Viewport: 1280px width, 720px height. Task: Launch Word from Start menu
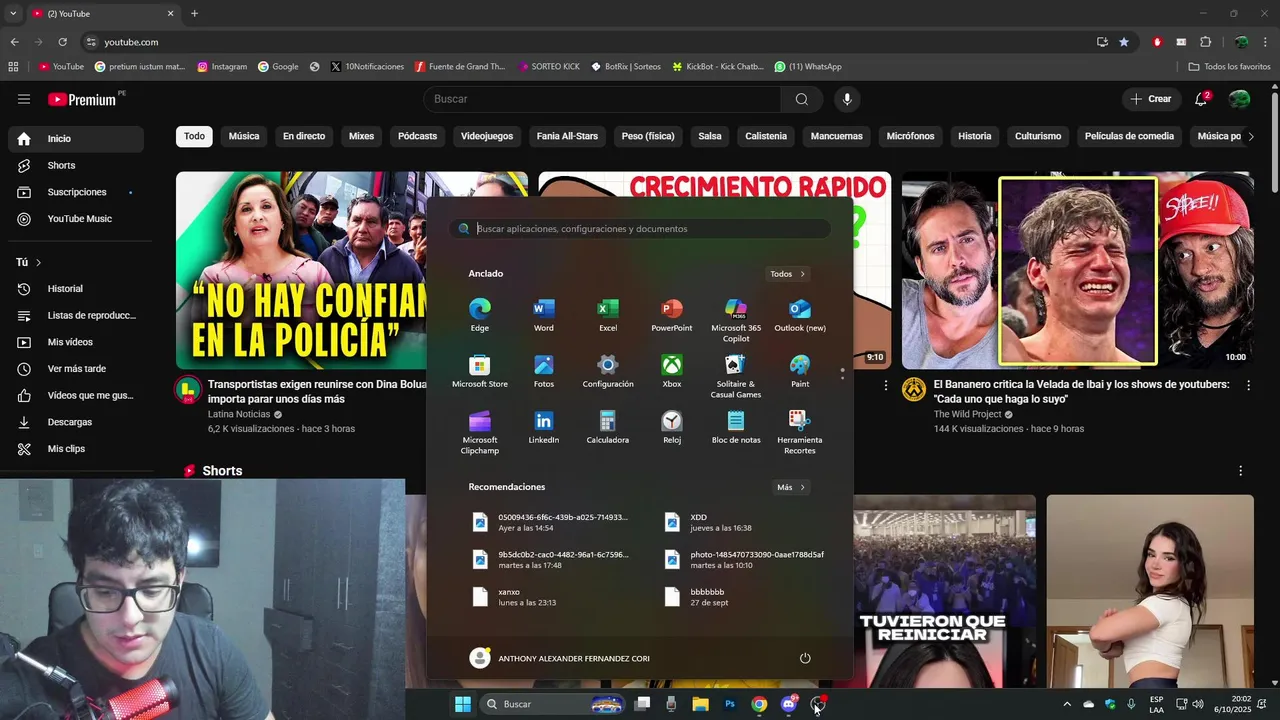point(544,315)
